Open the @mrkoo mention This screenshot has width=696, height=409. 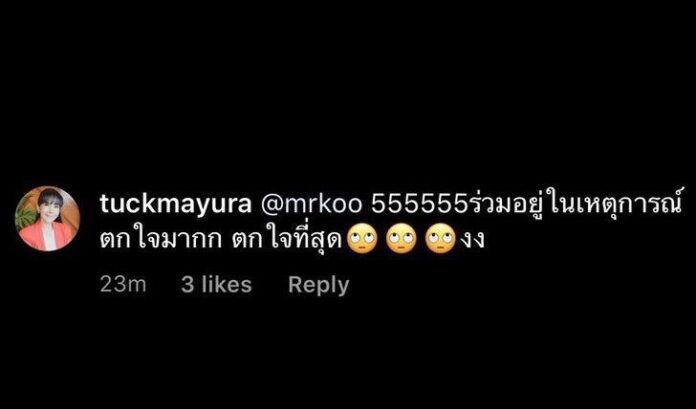click(x=311, y=205)
